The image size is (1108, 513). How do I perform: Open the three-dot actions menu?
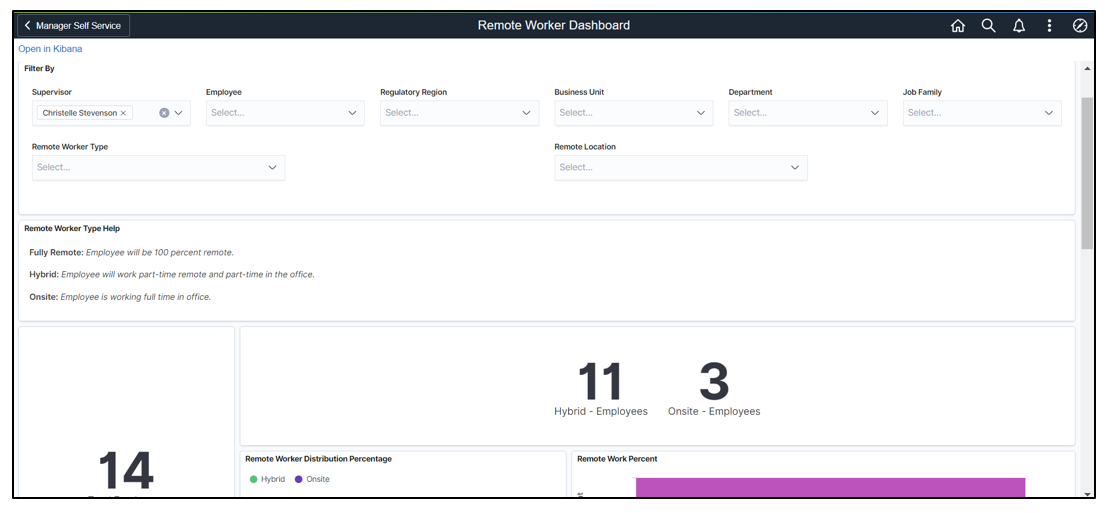[1049, 26]
